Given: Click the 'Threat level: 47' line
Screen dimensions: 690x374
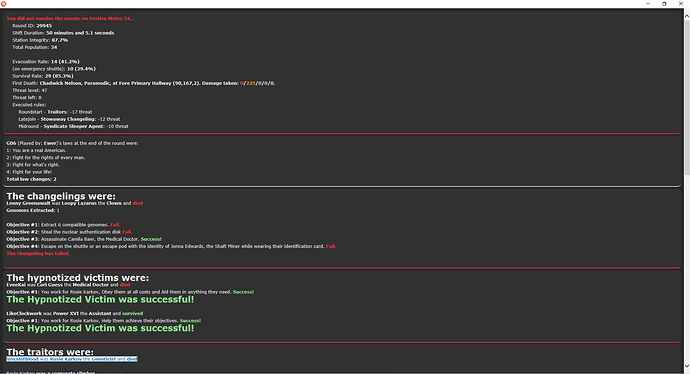Looking at the screenshot, I should (30, 90).
